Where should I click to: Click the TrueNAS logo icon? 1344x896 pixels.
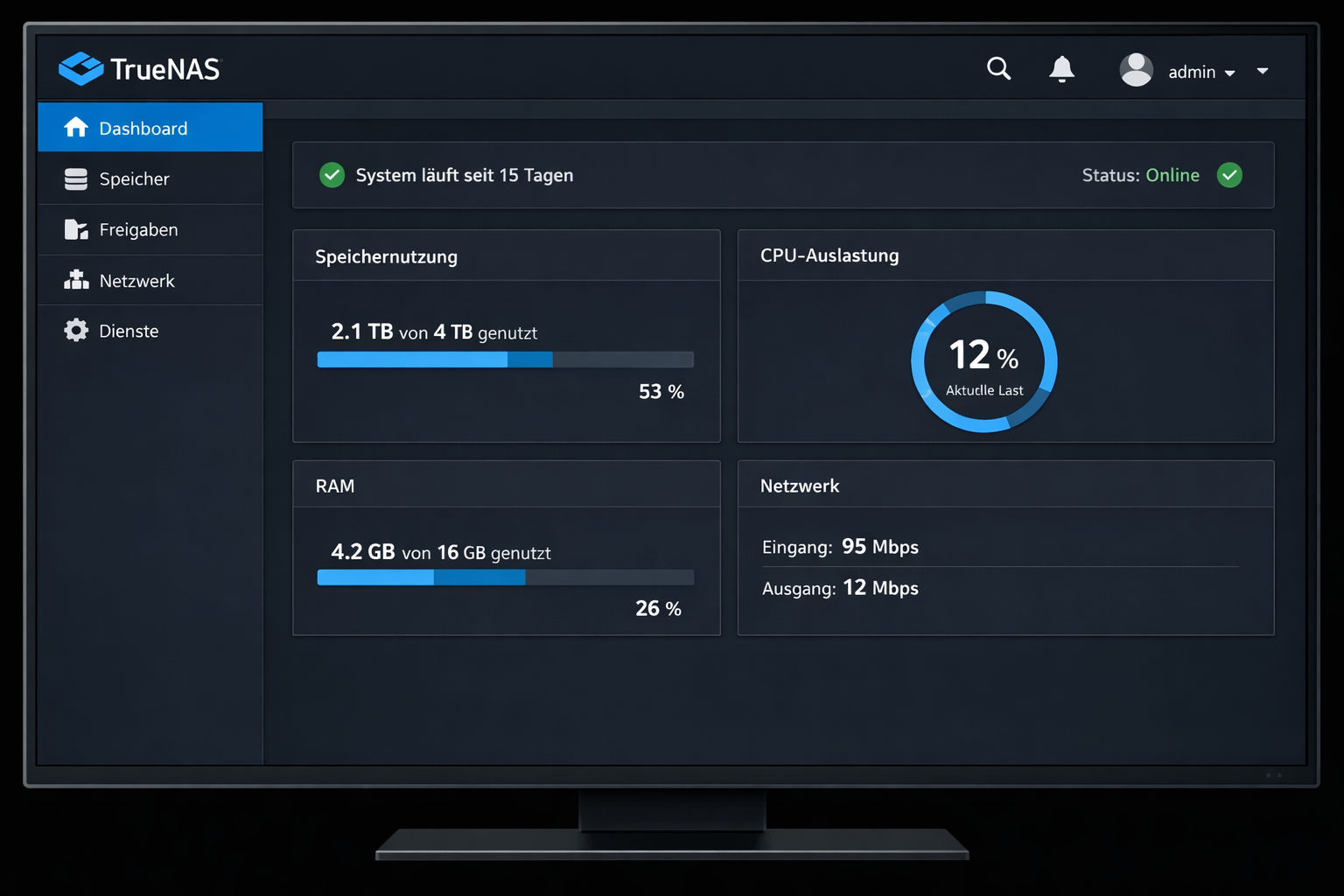coord(80,67)
